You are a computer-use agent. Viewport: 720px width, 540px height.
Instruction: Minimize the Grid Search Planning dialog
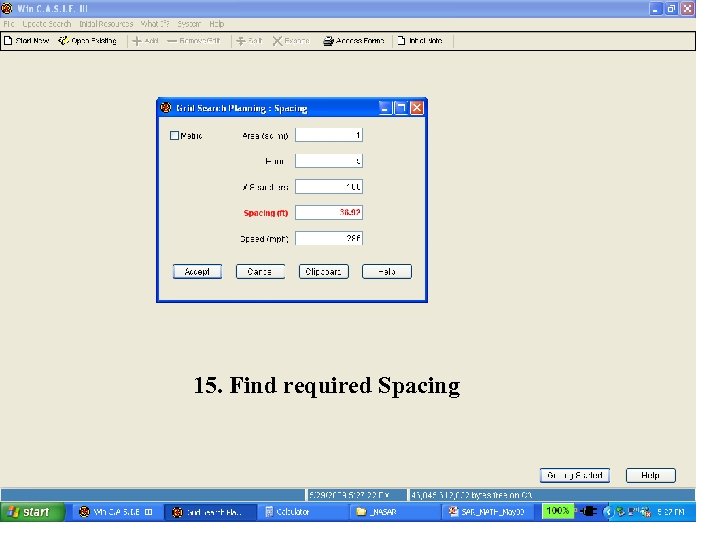point(385,108)
